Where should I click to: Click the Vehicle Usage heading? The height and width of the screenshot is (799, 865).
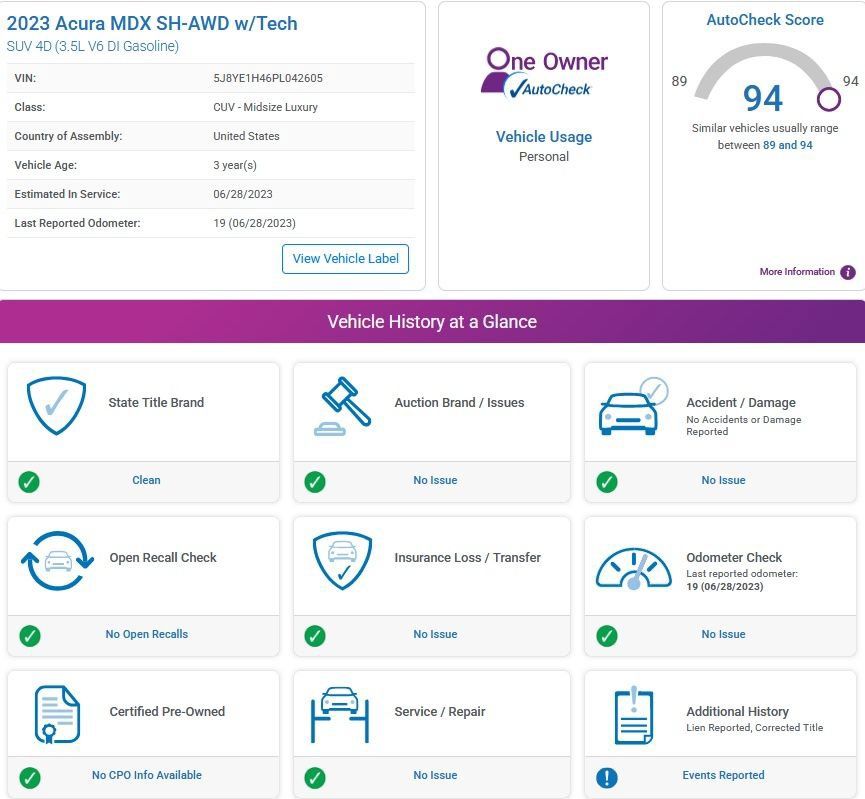point(544,137)
